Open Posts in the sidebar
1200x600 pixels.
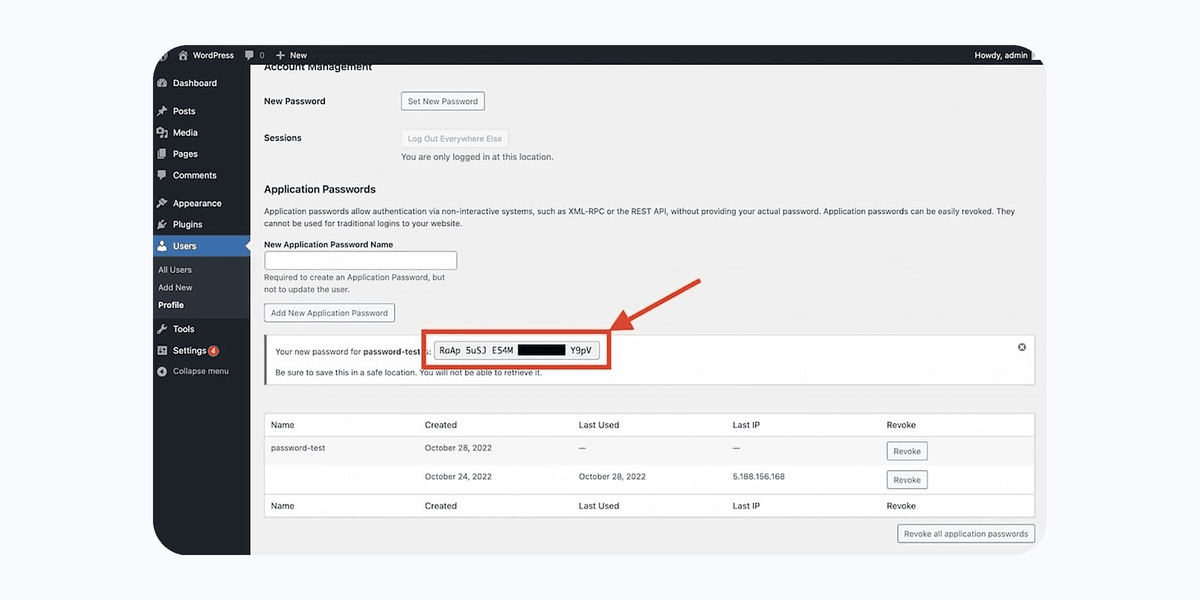(184, 111)
